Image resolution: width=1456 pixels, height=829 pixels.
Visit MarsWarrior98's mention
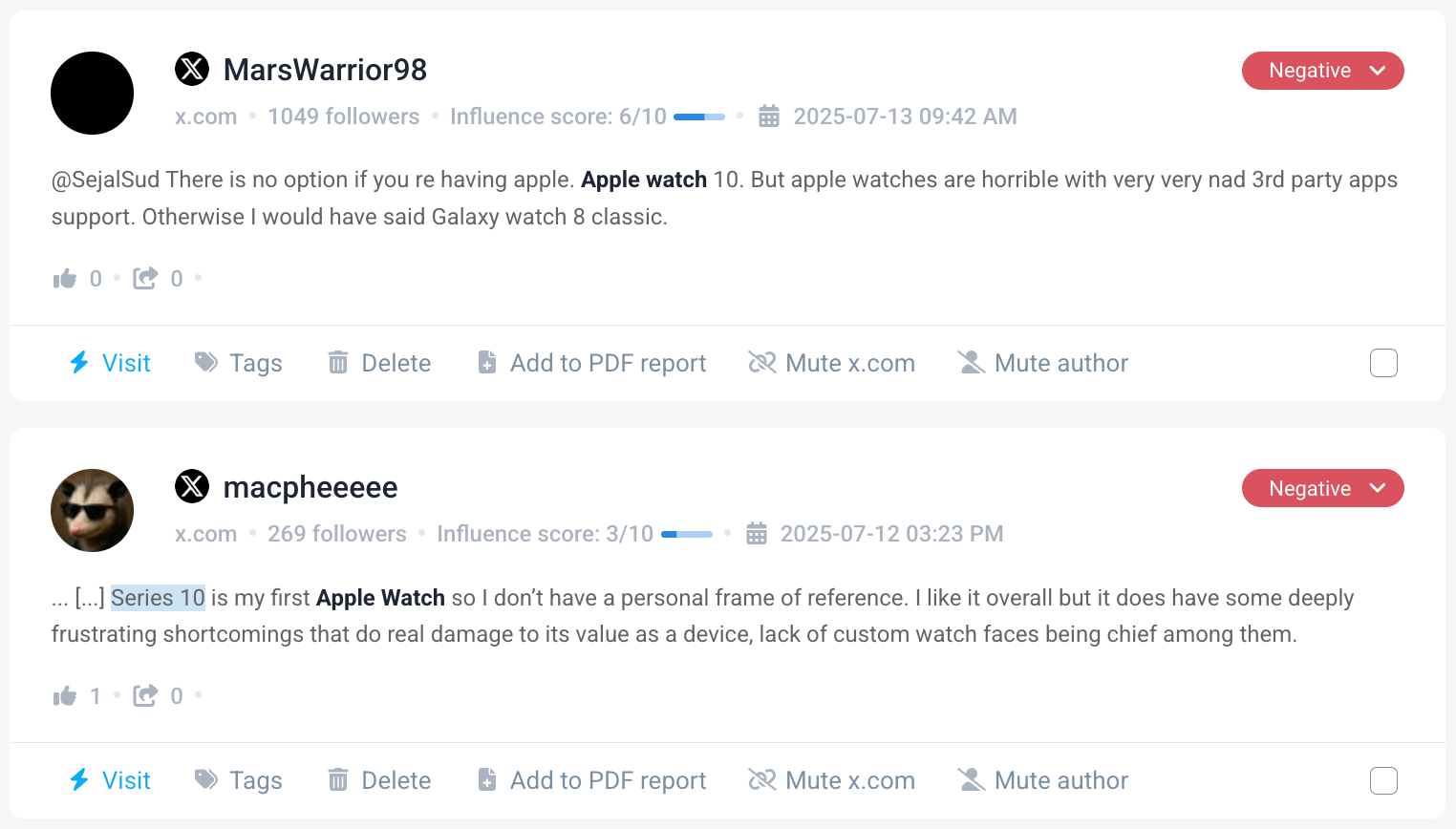(110, 363)
